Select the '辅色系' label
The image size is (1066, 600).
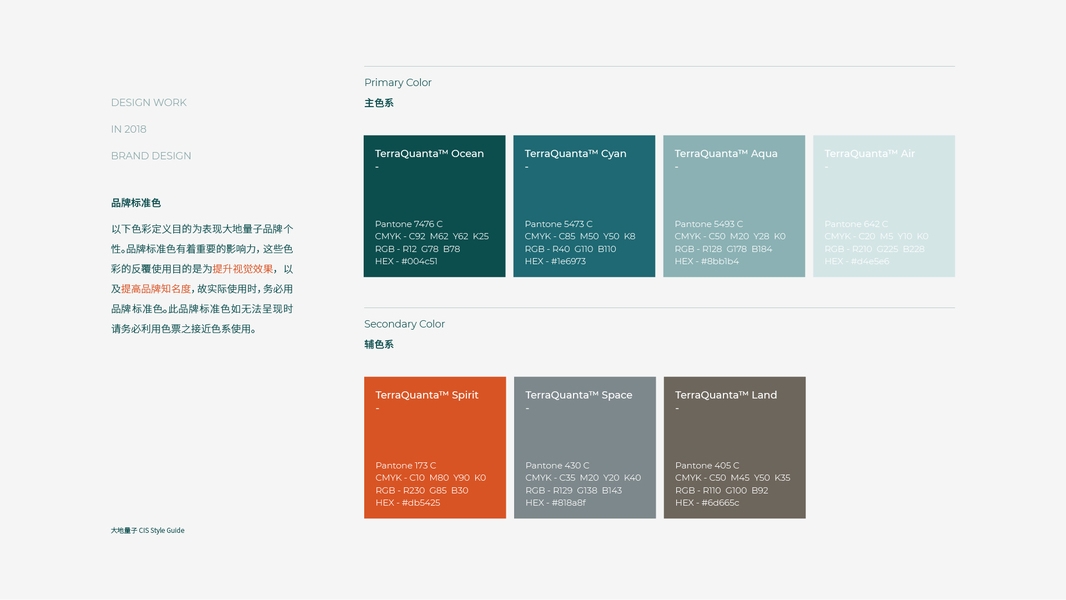[379, 345]
